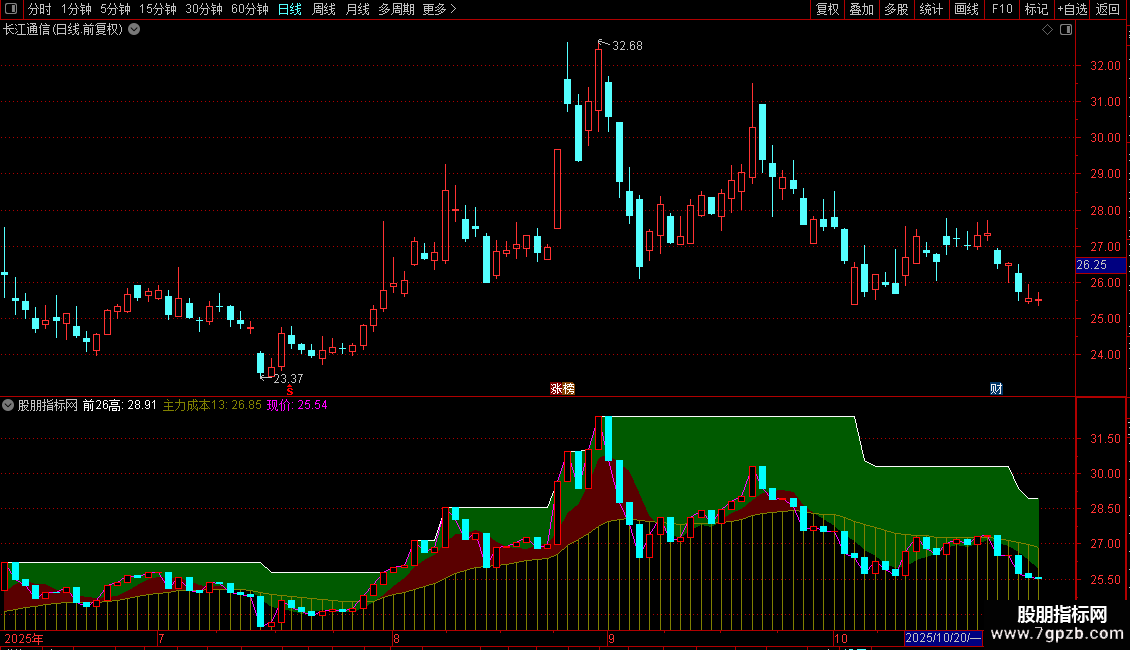The height and width of the screenshot is (650, 1130).
Task: Select the 60分钟 period tab
Action: click(x=250, y=9)
